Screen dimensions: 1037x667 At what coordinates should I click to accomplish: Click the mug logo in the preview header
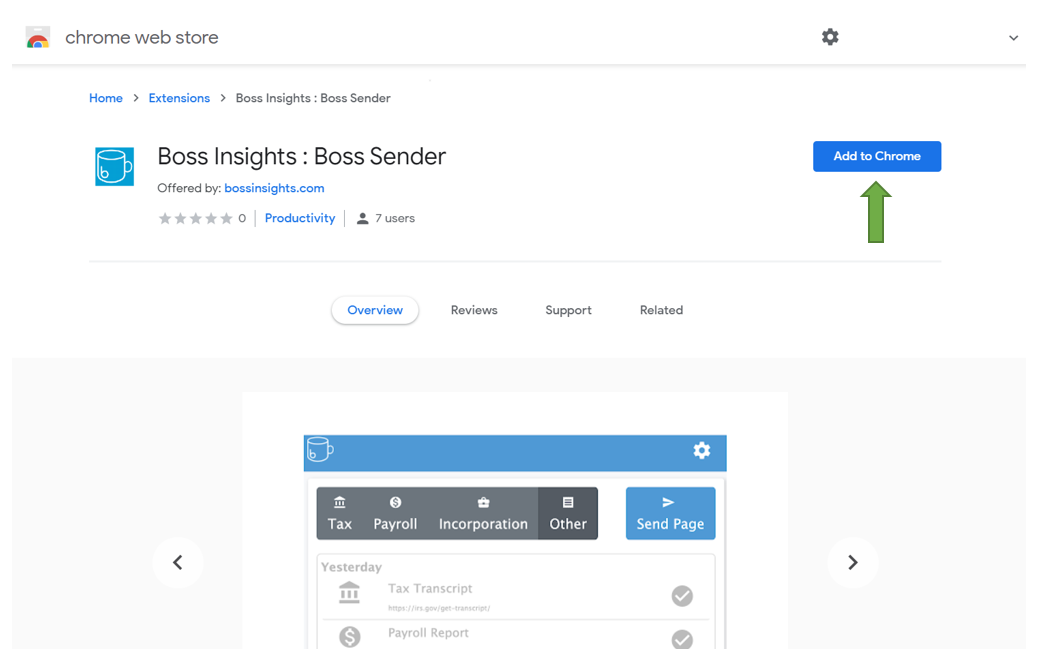point(320,450)
